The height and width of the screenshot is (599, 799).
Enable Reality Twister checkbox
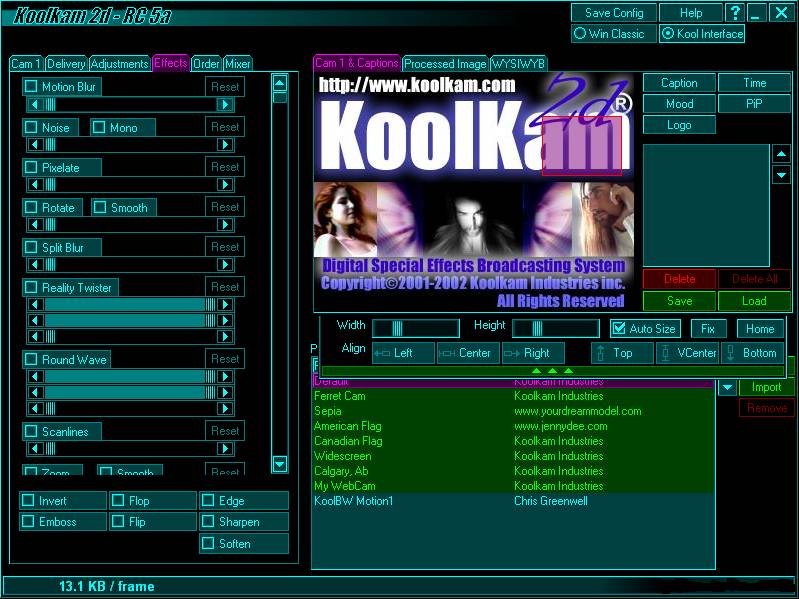coord(31,287)
